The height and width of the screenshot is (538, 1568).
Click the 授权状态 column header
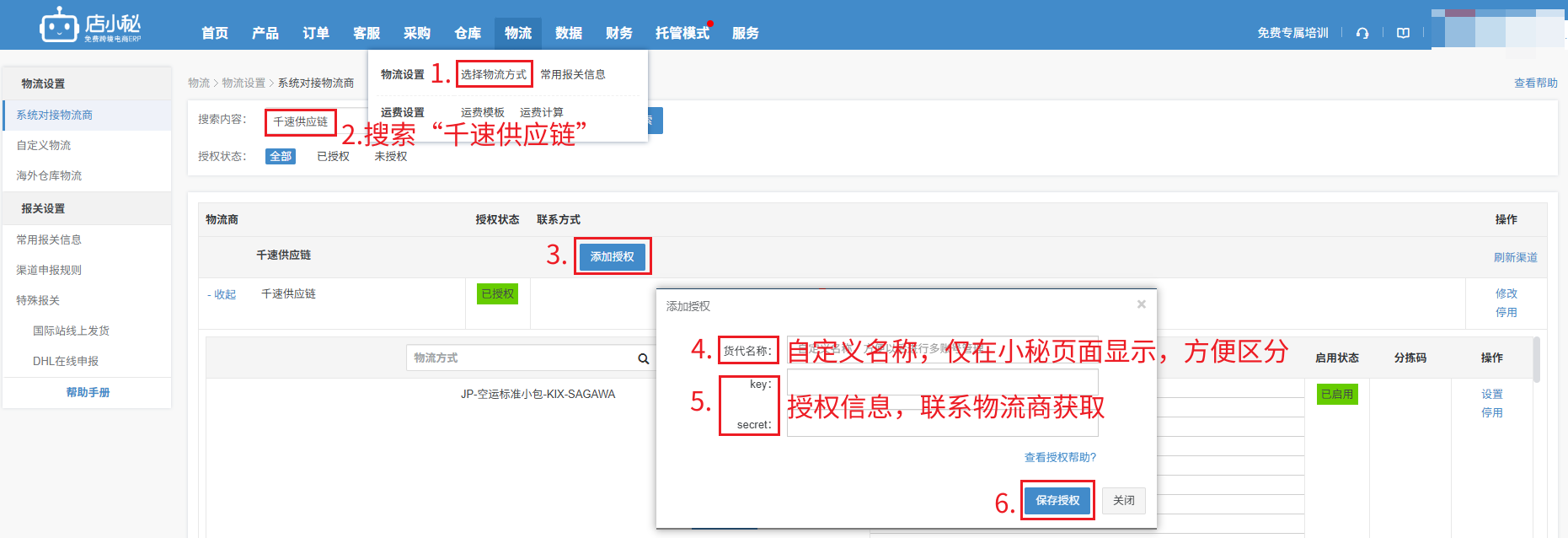[x=497, y=219]
